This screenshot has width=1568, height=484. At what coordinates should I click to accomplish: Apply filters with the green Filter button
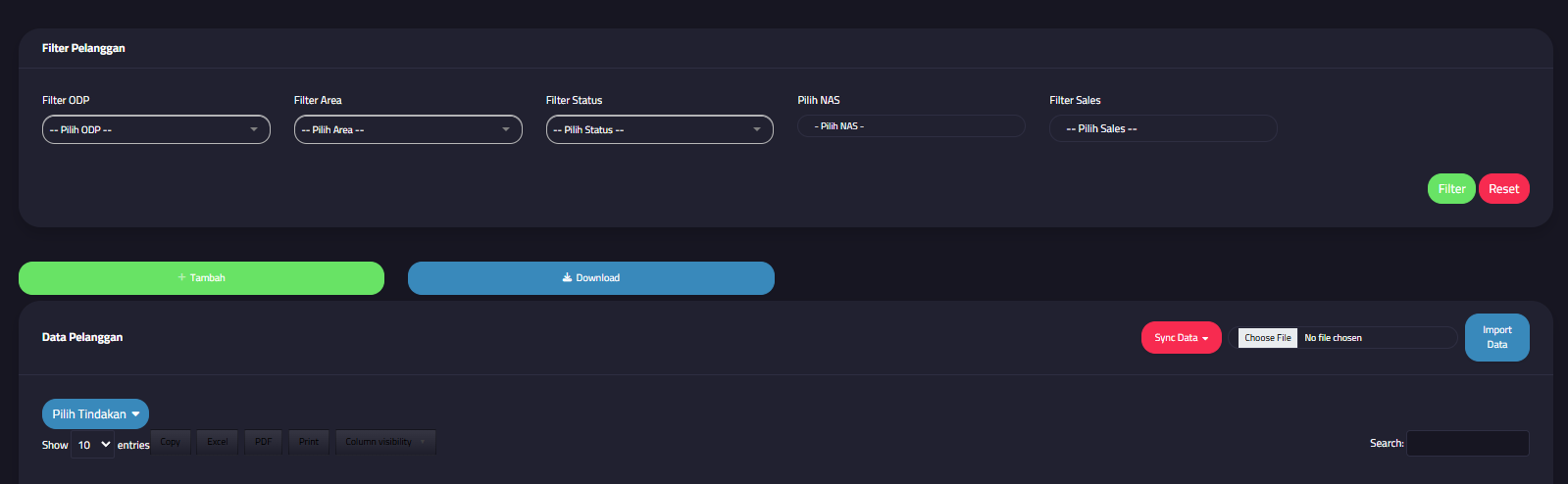pos(1451,189)
